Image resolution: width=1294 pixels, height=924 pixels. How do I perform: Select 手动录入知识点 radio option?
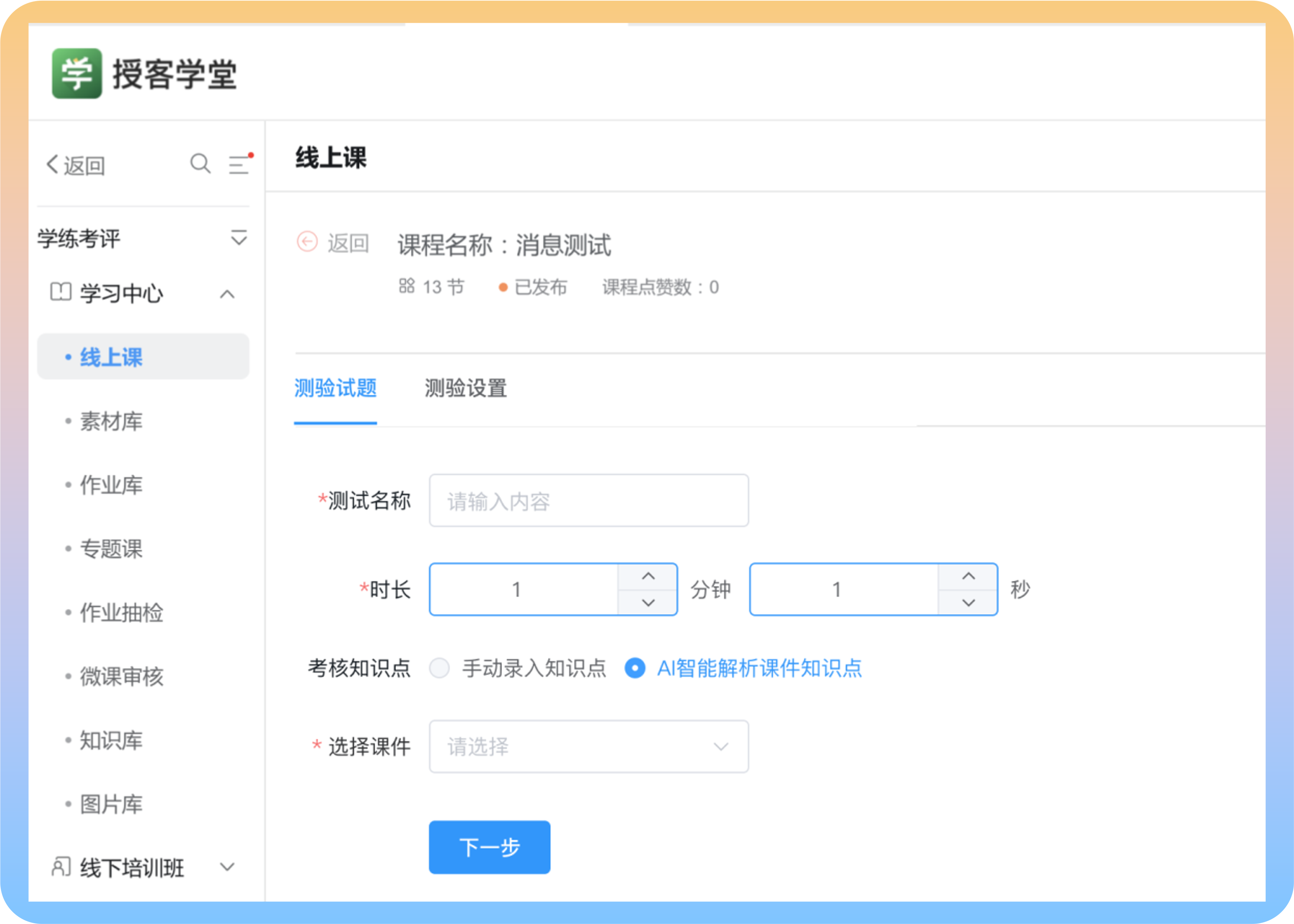pos(439,667)
